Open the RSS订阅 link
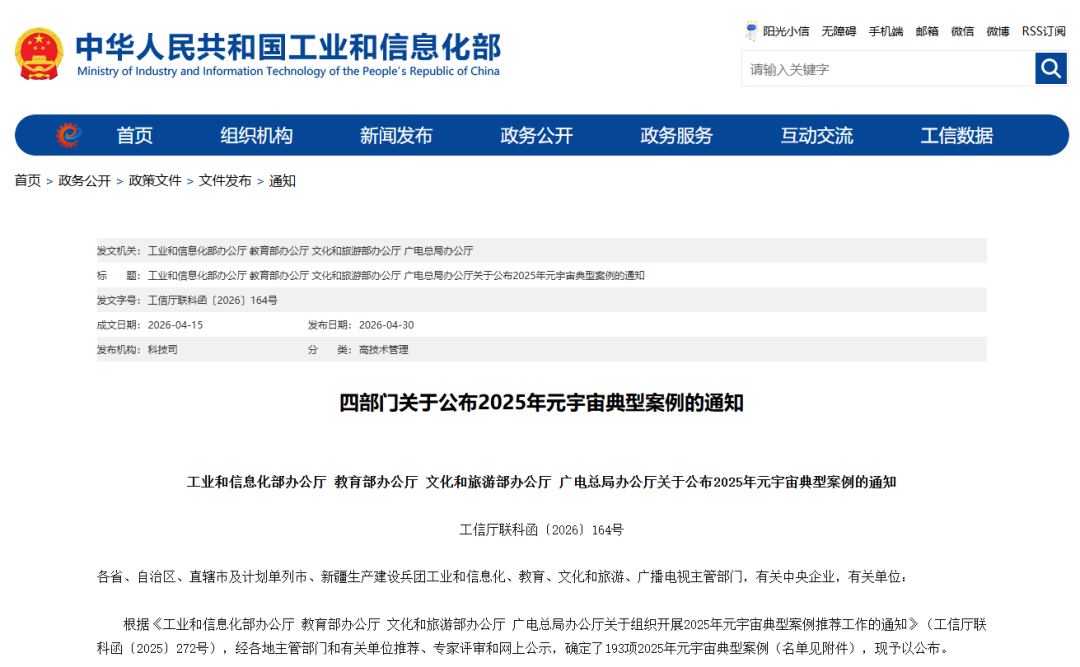This screenshot has height=667, width=1080. (1043, 31)
